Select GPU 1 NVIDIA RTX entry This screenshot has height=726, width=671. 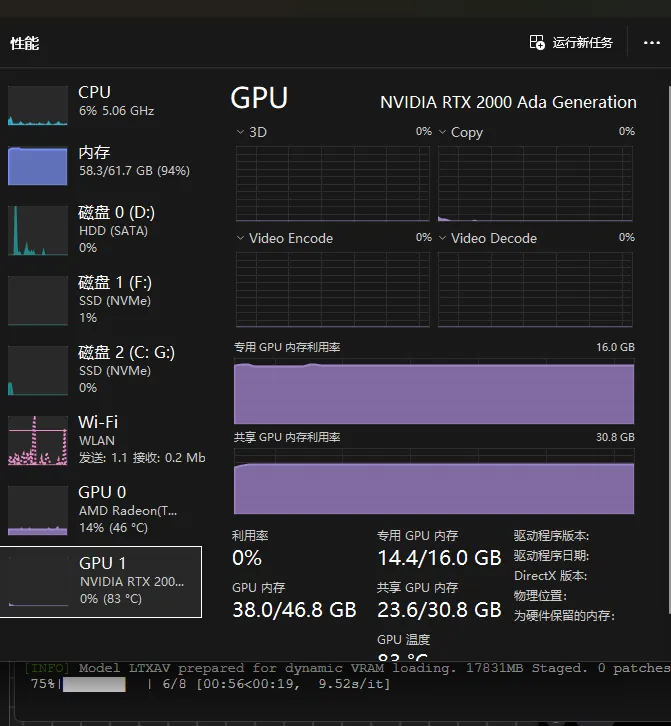tap(101, 582)
